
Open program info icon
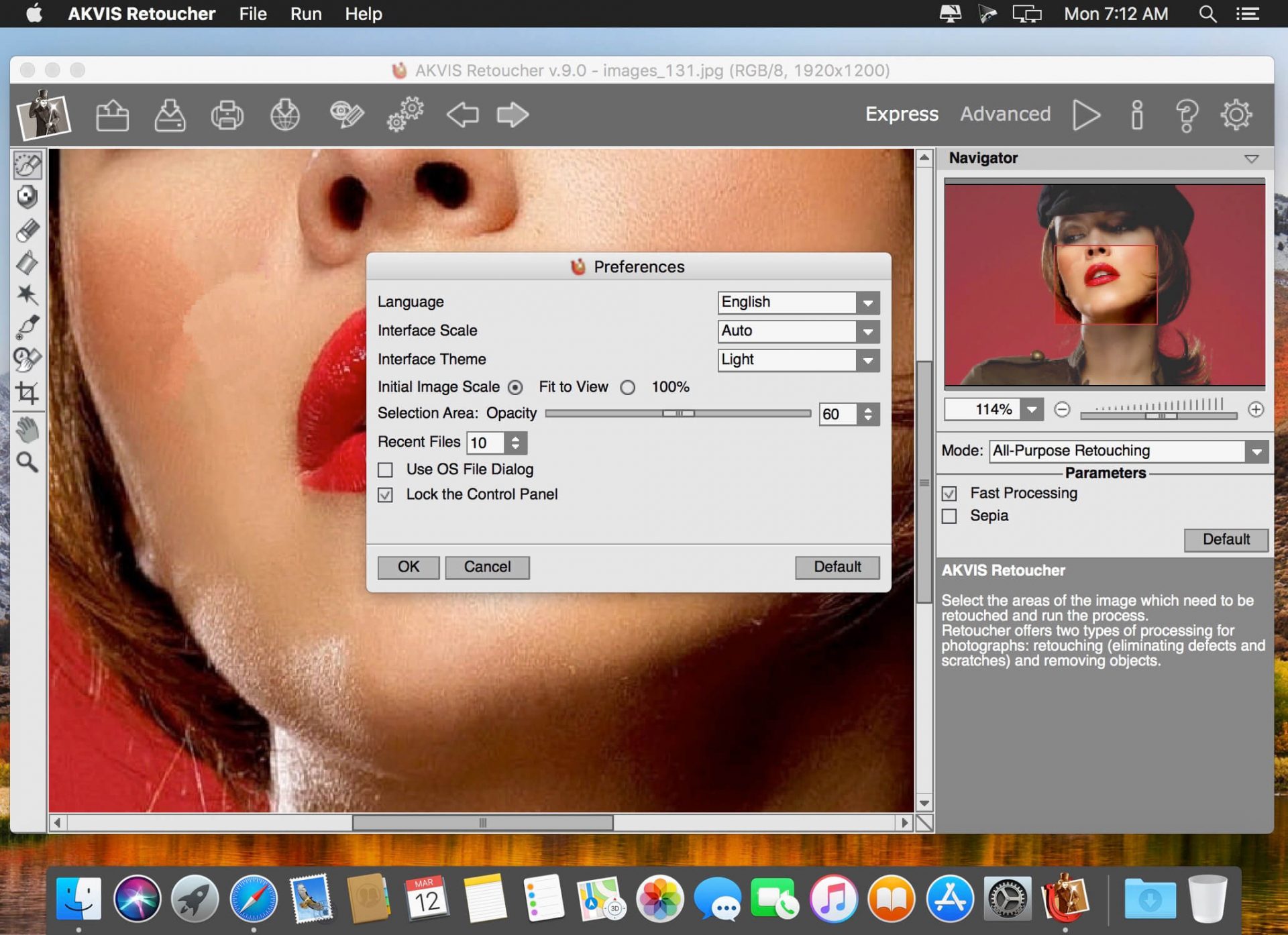(x=1136, y=115)
